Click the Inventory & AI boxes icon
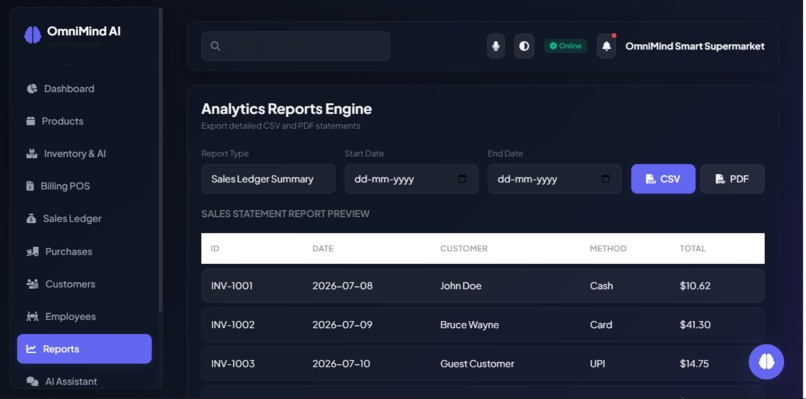The image size is (806, 399). point(32,153)
